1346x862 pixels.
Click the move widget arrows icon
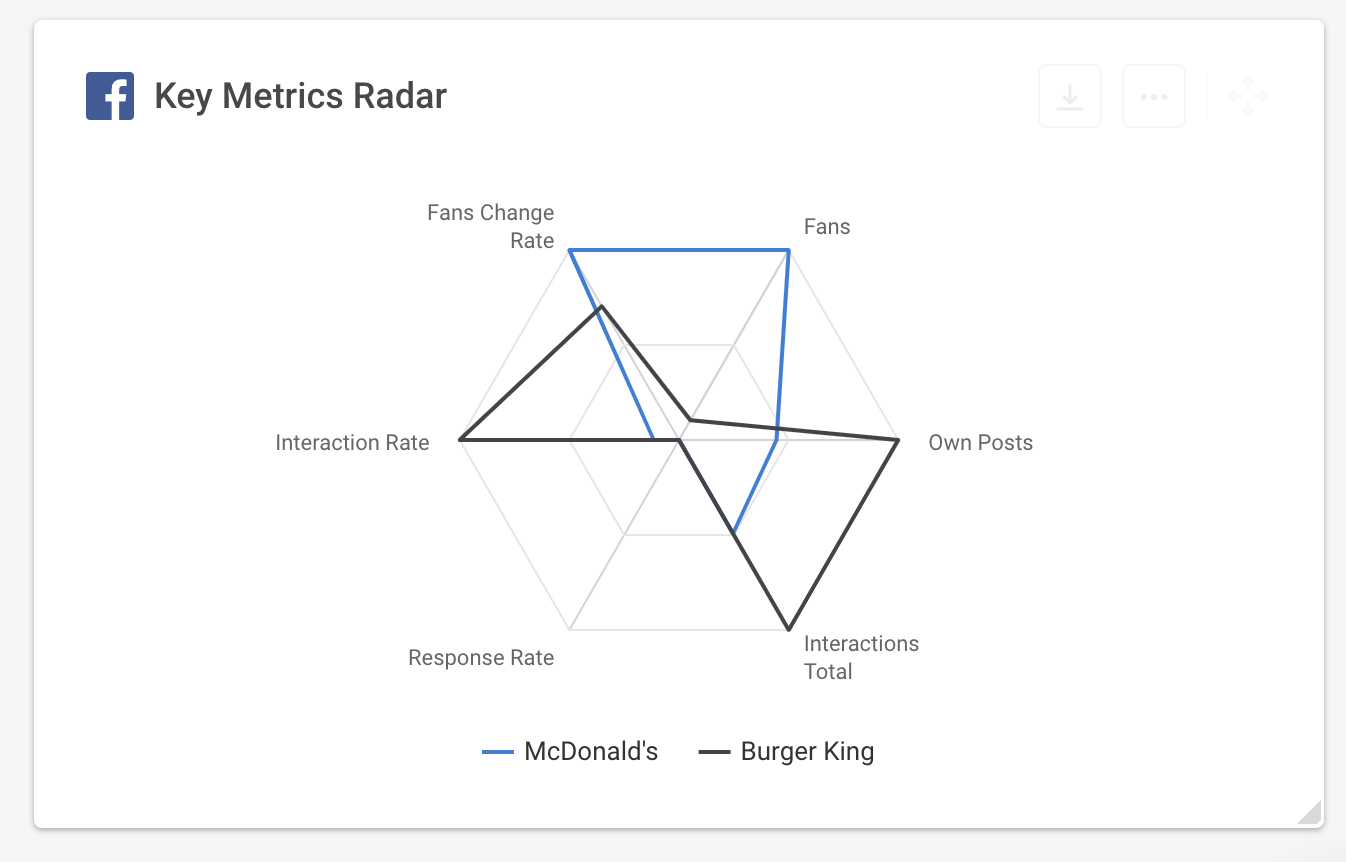coord(1248,97)
